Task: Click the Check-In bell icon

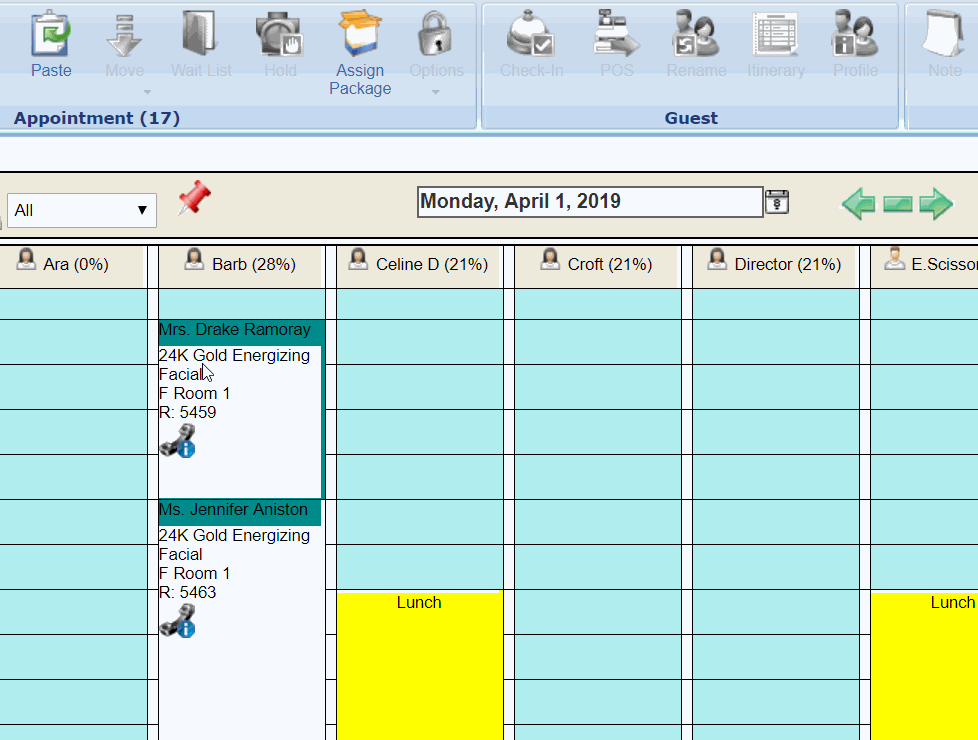Action: point(530,34)
